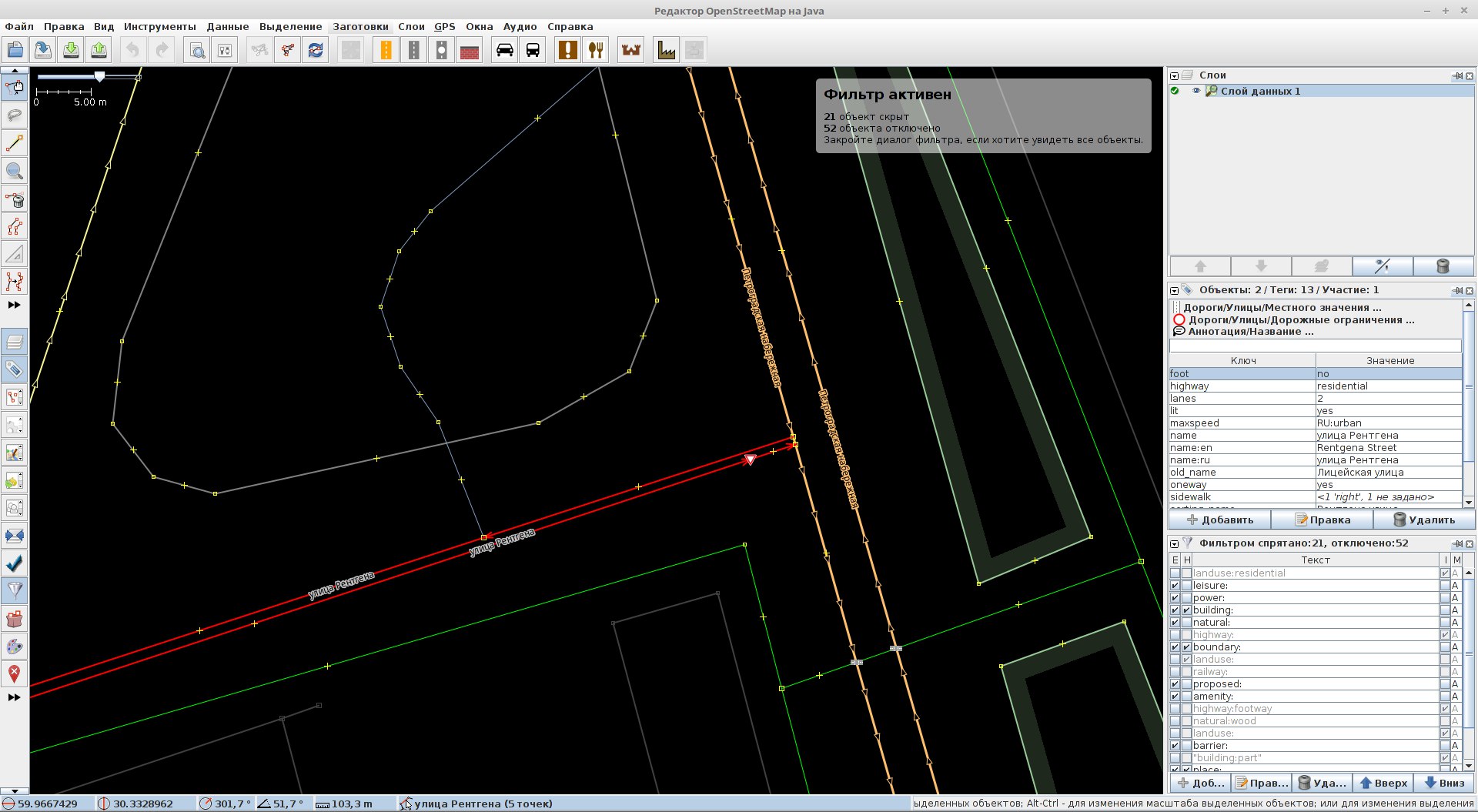Toggle E checkbox for power: filter
1478x812 pixels.
tap(1175, 598)
